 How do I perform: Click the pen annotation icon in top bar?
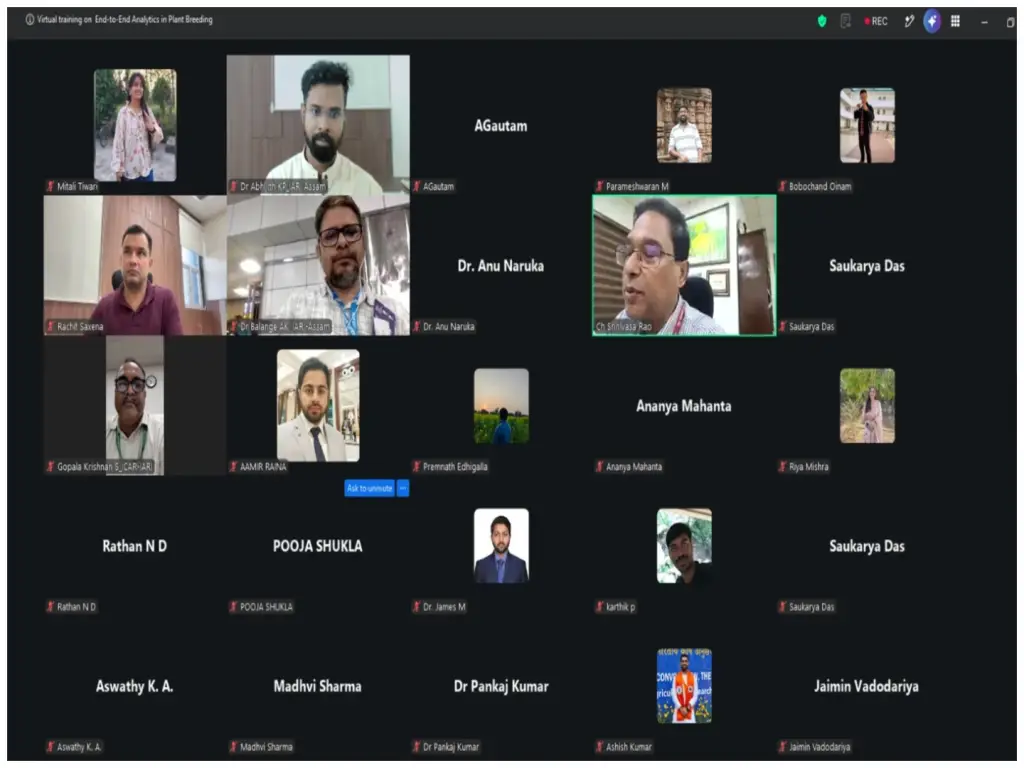click(908, 22)
